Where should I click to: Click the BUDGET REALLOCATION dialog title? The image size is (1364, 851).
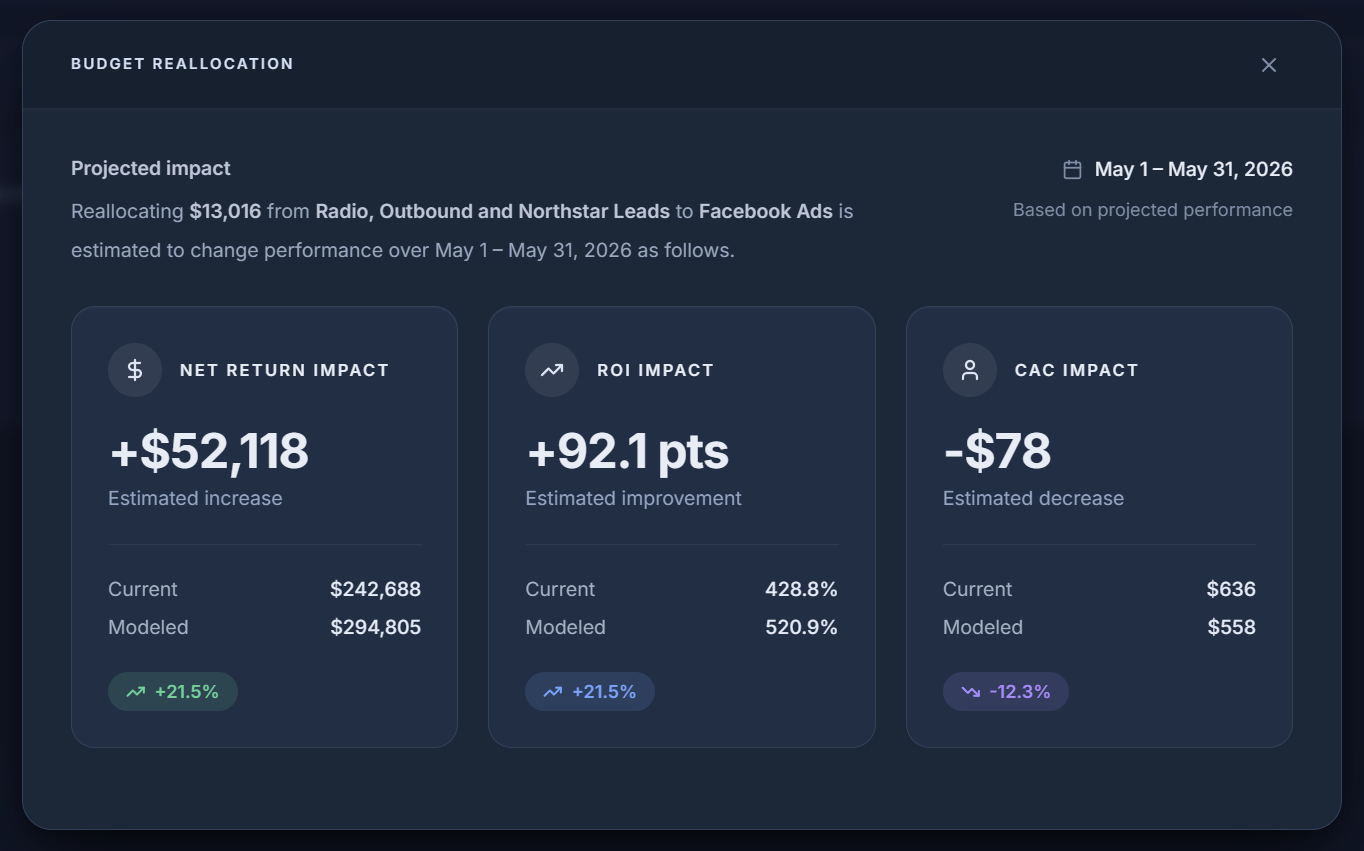pos(182,64)
